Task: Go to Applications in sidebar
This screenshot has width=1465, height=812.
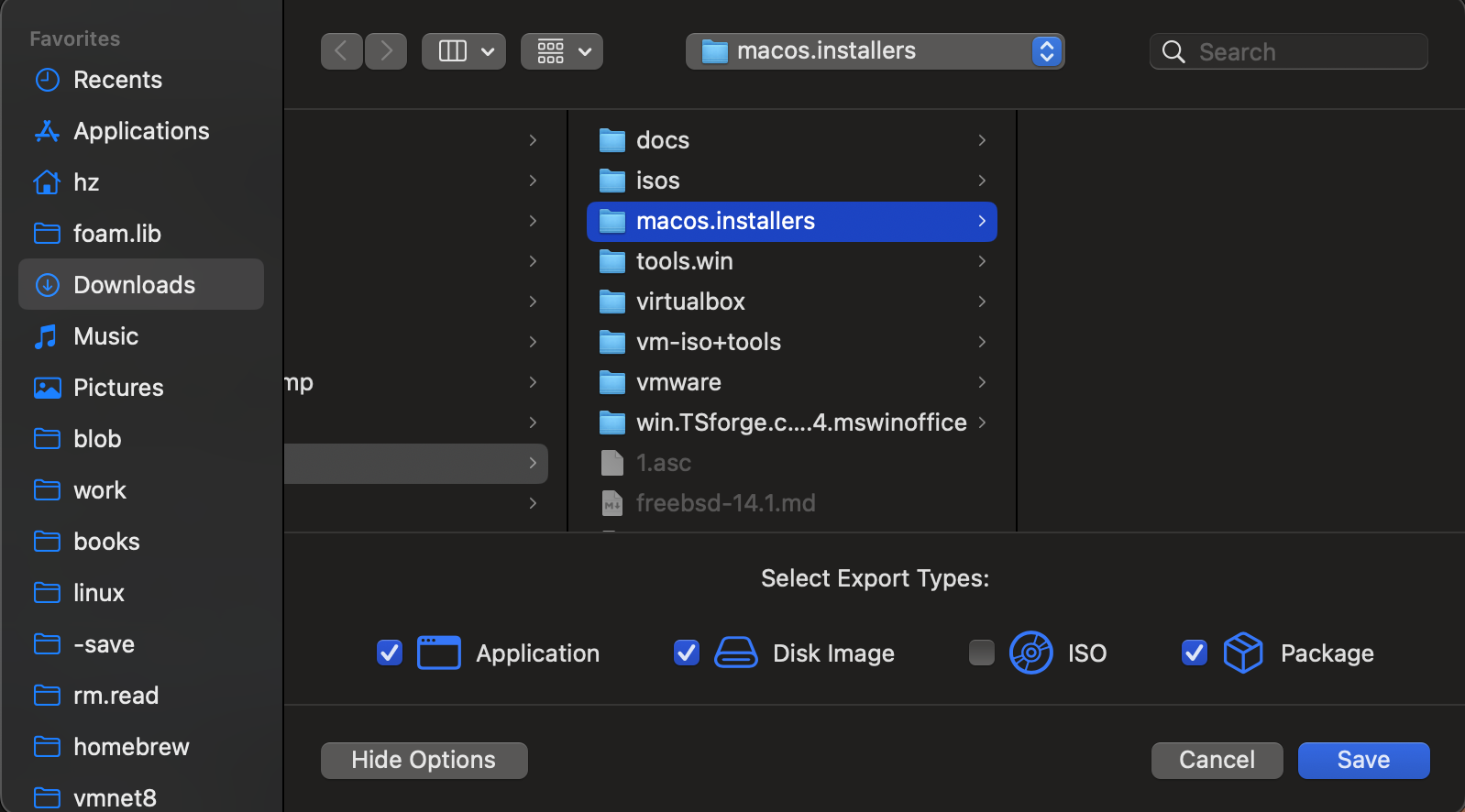Action: pos(141,131)
